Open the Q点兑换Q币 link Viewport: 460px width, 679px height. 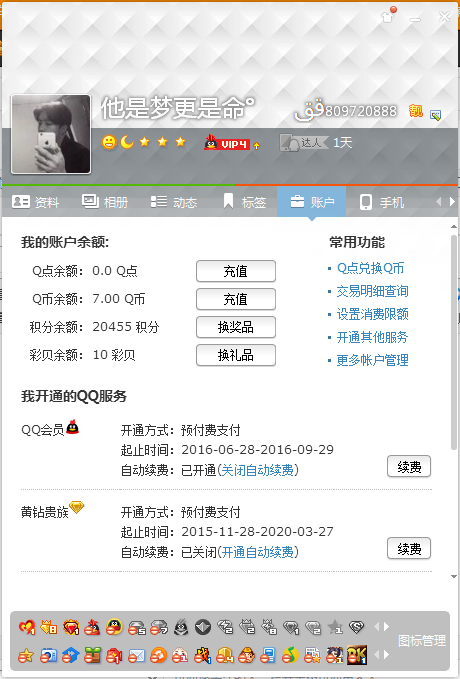[x=370, y=268]
